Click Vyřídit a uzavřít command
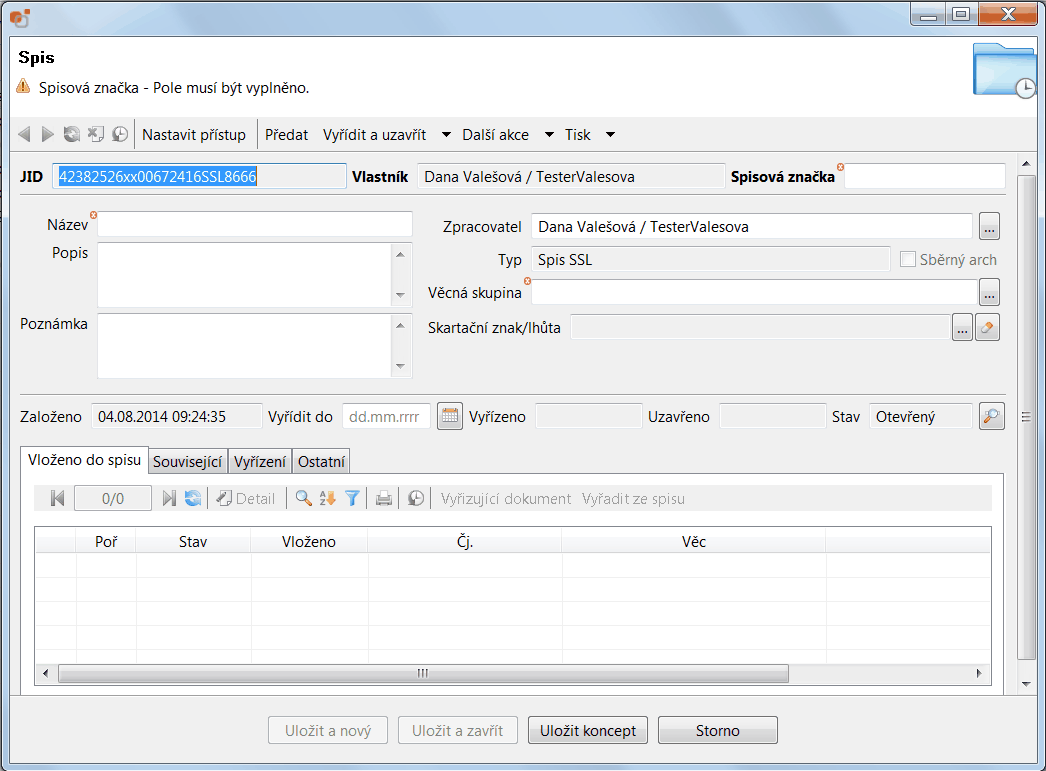The image size is (1046, 771). [x=374, y=135]
